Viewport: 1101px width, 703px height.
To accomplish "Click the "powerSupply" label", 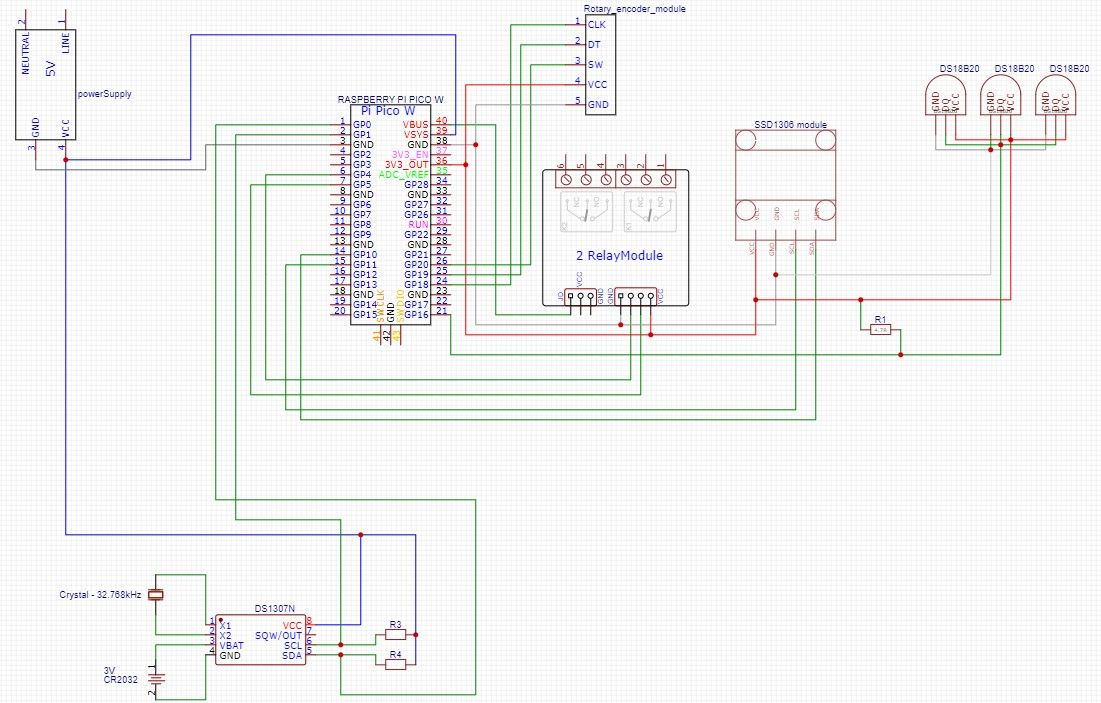I will (105, 93).
